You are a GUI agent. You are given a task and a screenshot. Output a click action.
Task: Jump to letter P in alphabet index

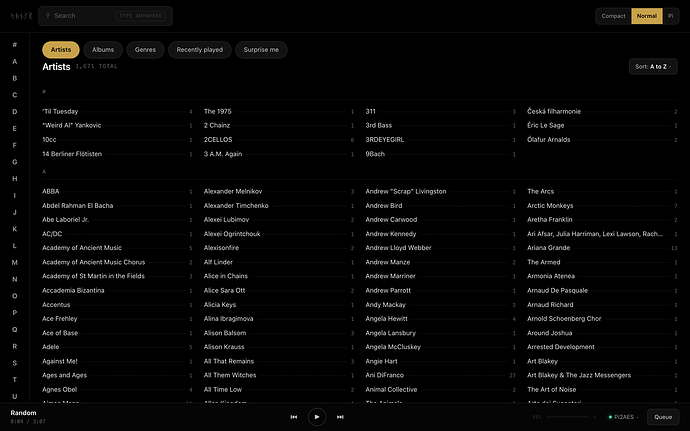pyautogui.click(x=15, y=313)
